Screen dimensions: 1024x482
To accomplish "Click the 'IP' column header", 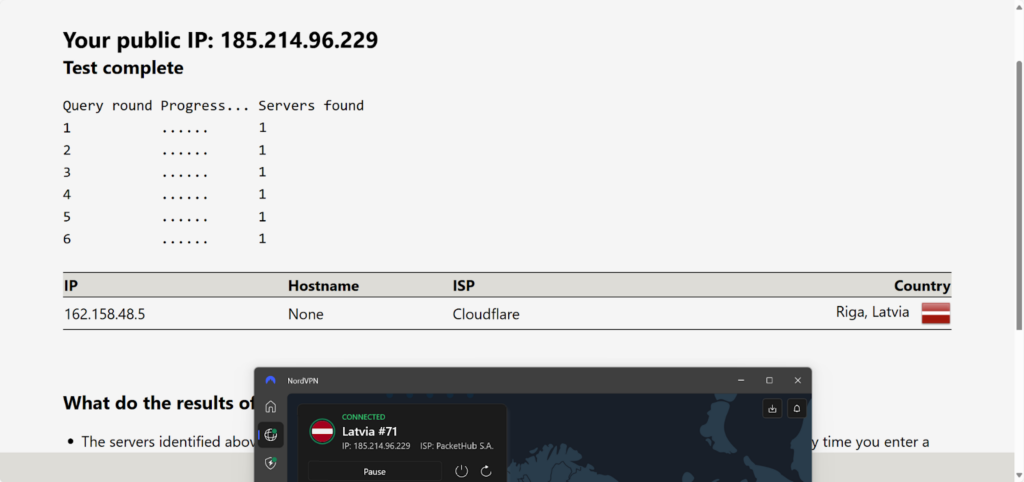I will (71, 285).
